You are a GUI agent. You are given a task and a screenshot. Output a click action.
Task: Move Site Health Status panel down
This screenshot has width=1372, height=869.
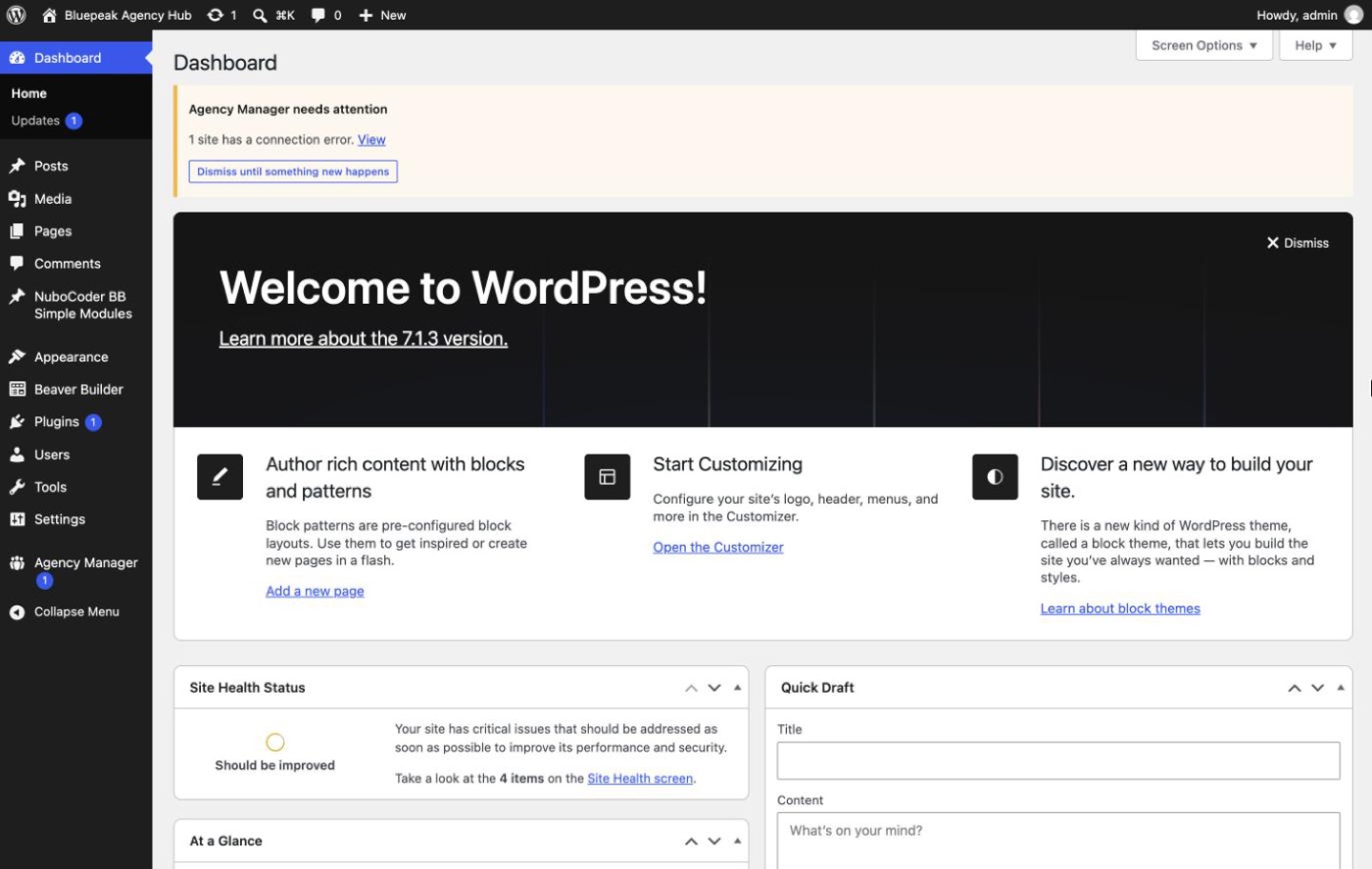(714, 688)
